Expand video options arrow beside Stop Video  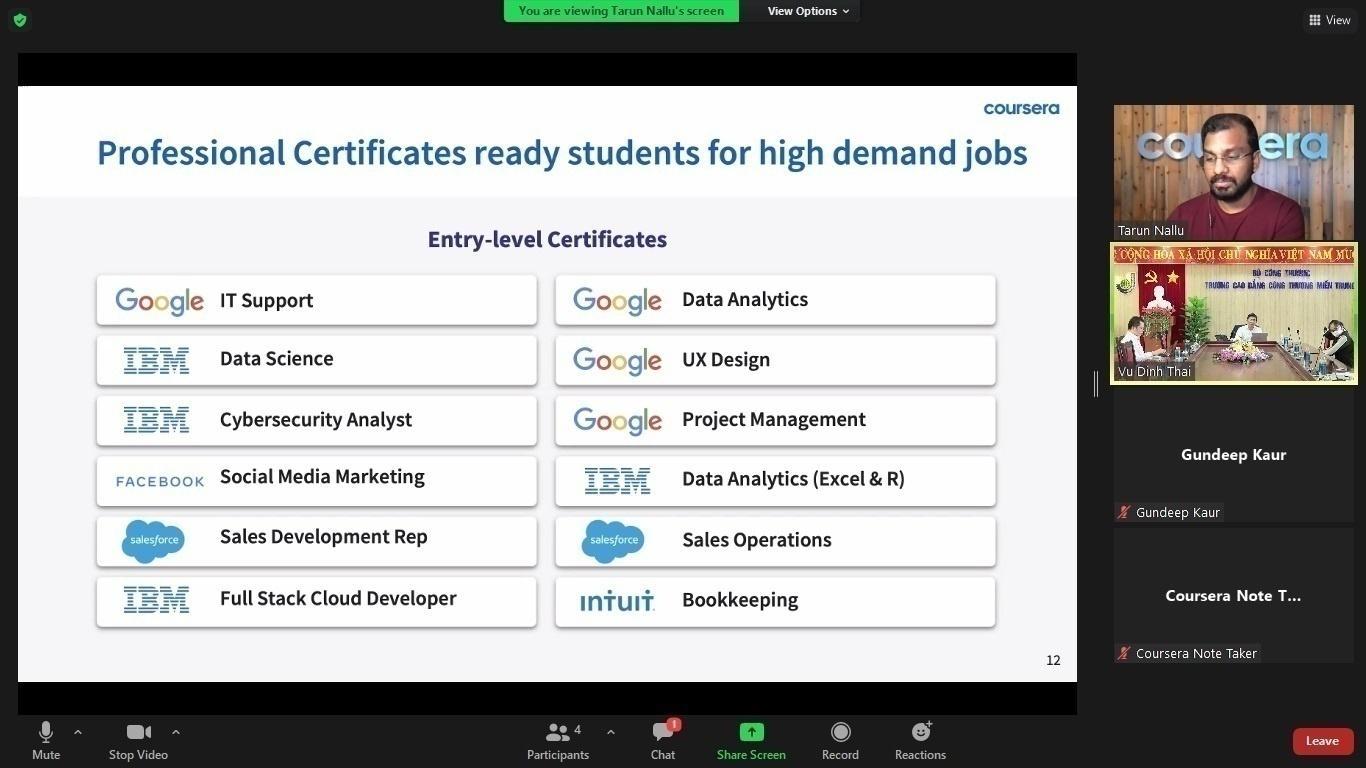[x=176, y=732]
